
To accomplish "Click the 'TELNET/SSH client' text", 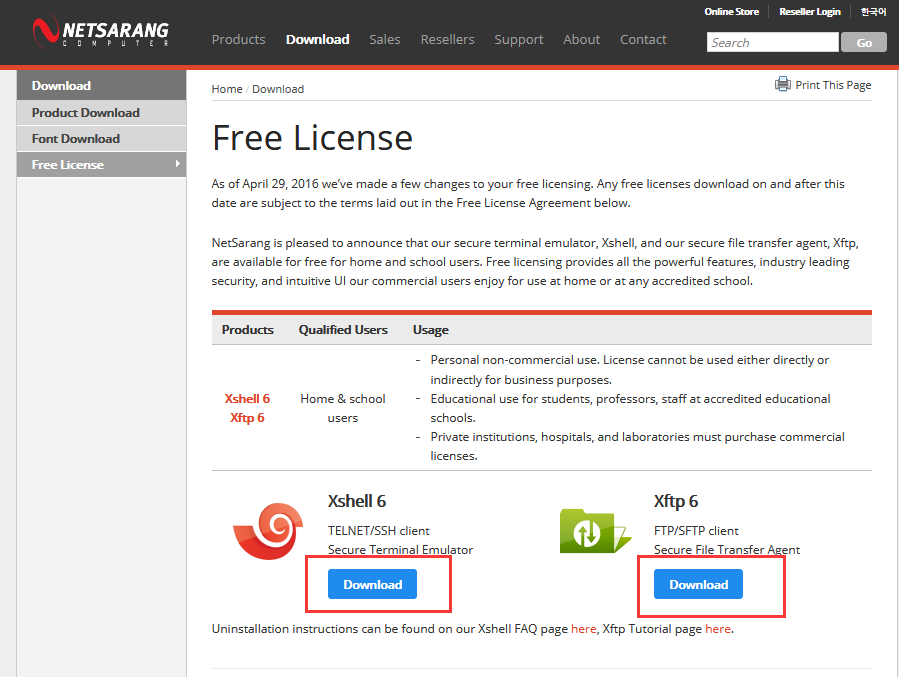I will (378, 531).
